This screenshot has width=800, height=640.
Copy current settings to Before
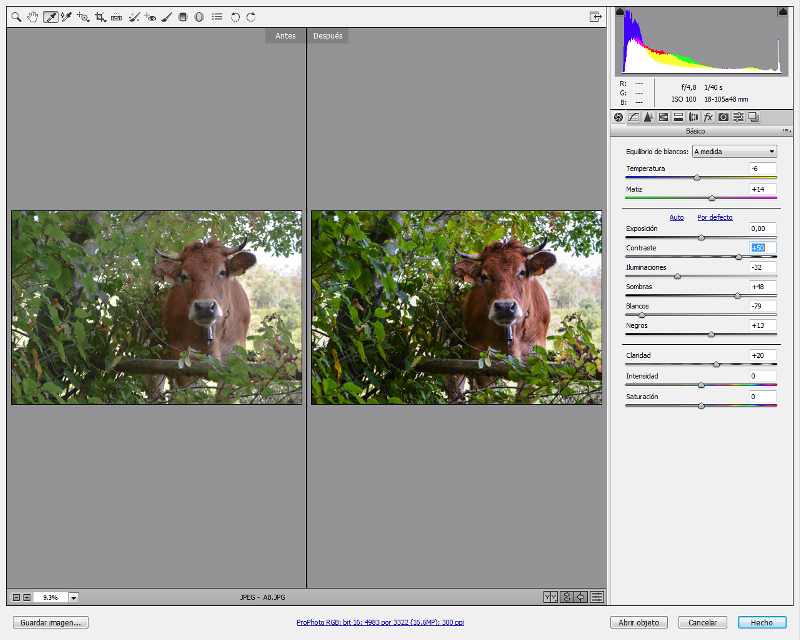click(x=581, y=597)
